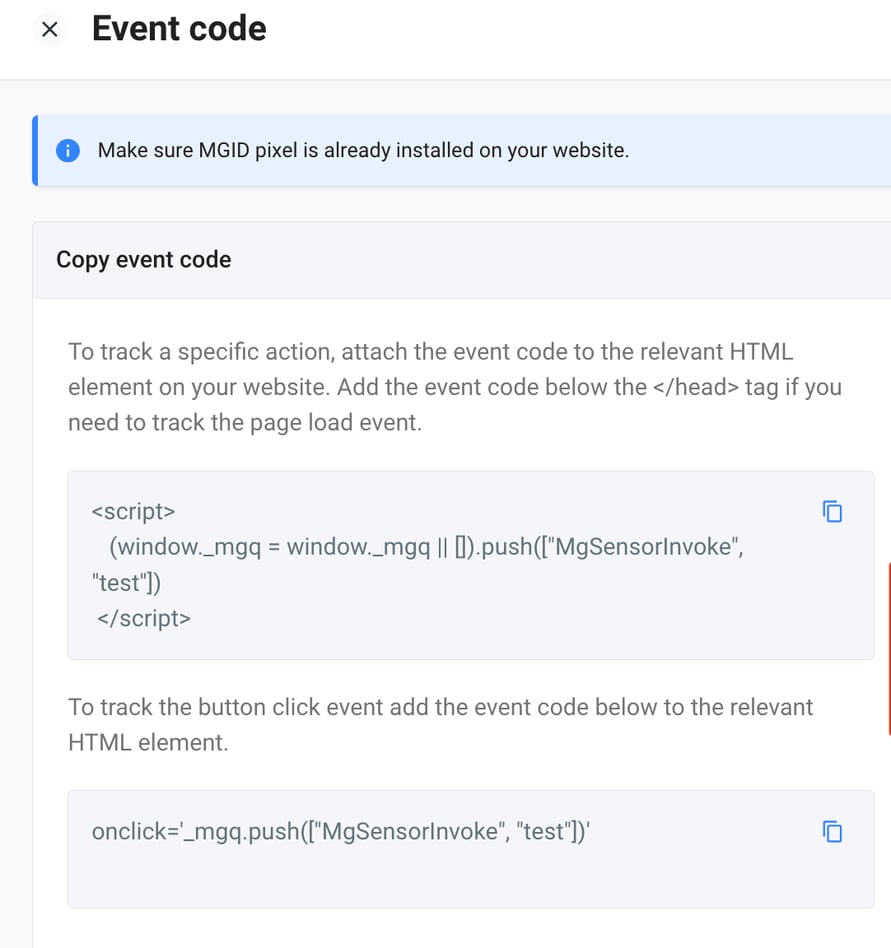Click the Copy event code section header

click(144, 260)
